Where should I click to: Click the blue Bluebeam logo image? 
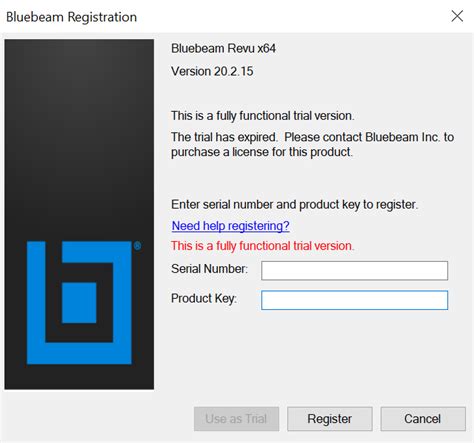click(79, 302)
